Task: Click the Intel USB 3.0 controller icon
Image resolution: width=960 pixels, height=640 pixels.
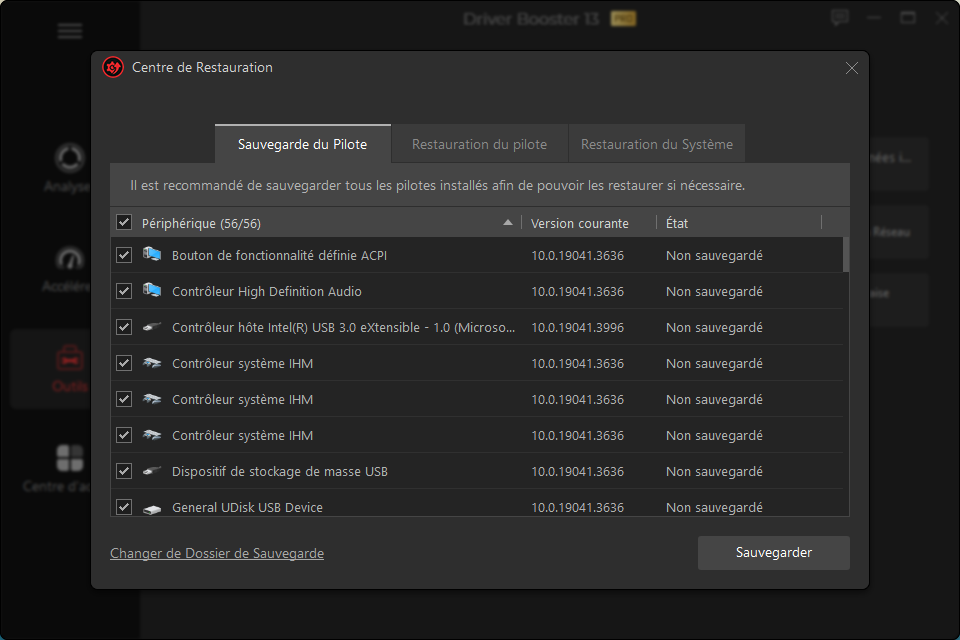Action: [x=152, y=327]
